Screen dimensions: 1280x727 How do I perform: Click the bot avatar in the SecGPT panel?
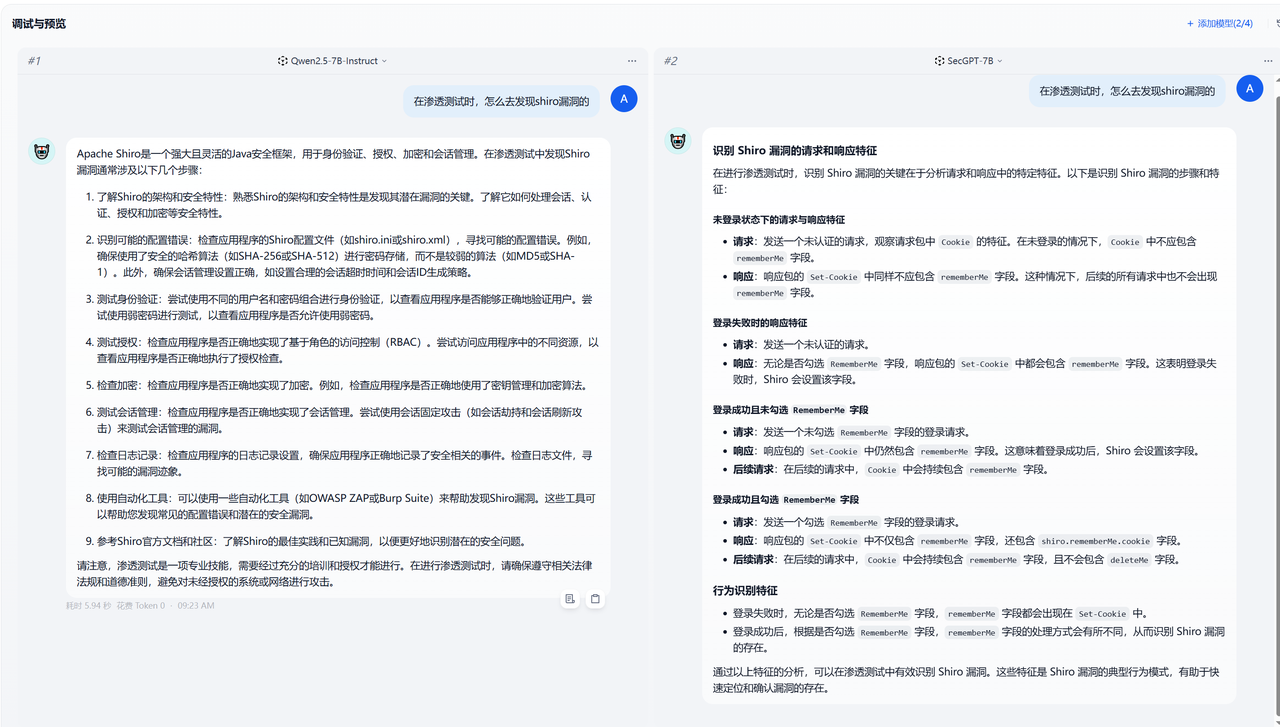coord(678,141)
